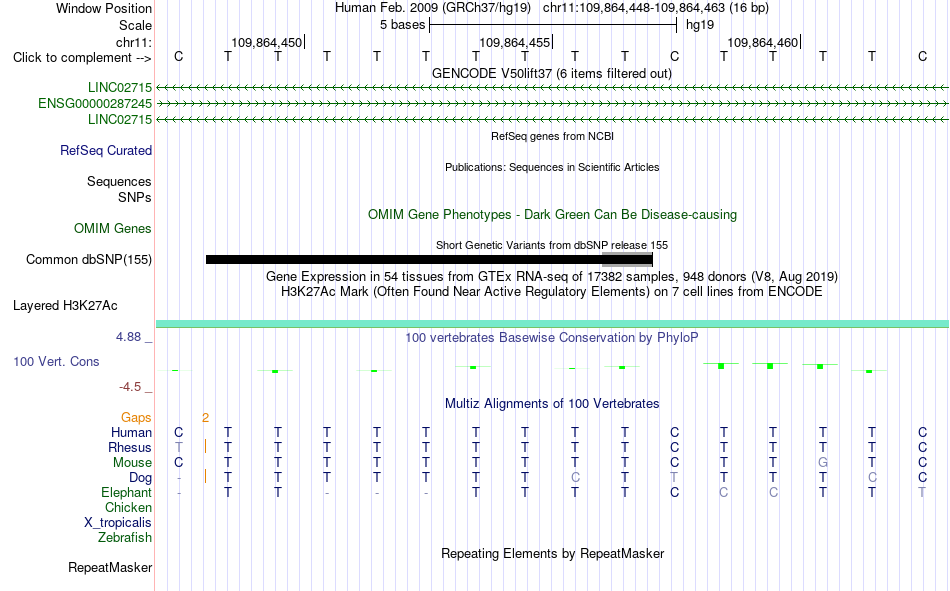Open the RepeatMasker track label
This screenshot has height=591, width=950.
[110, 568]
